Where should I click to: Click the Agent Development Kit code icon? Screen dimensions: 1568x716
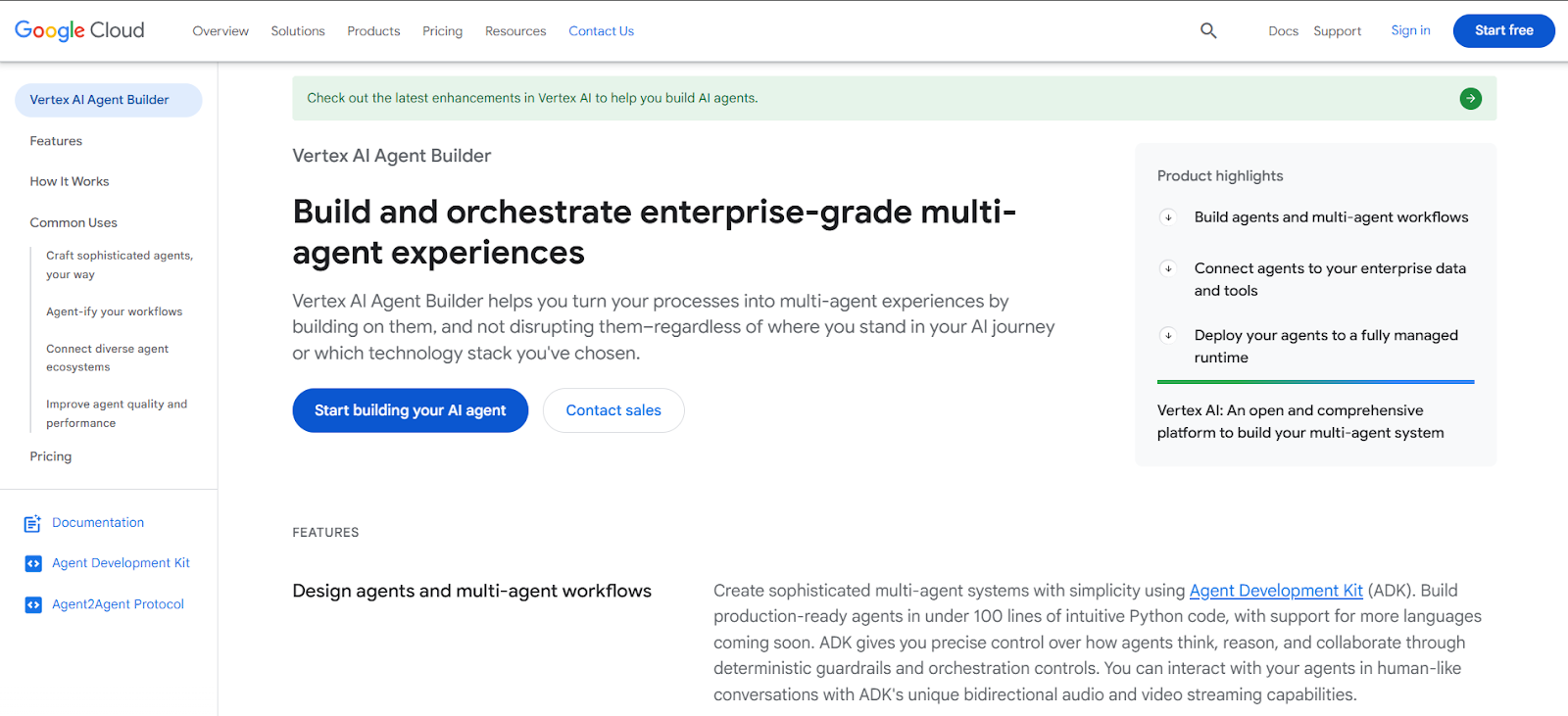click(32, 563)
